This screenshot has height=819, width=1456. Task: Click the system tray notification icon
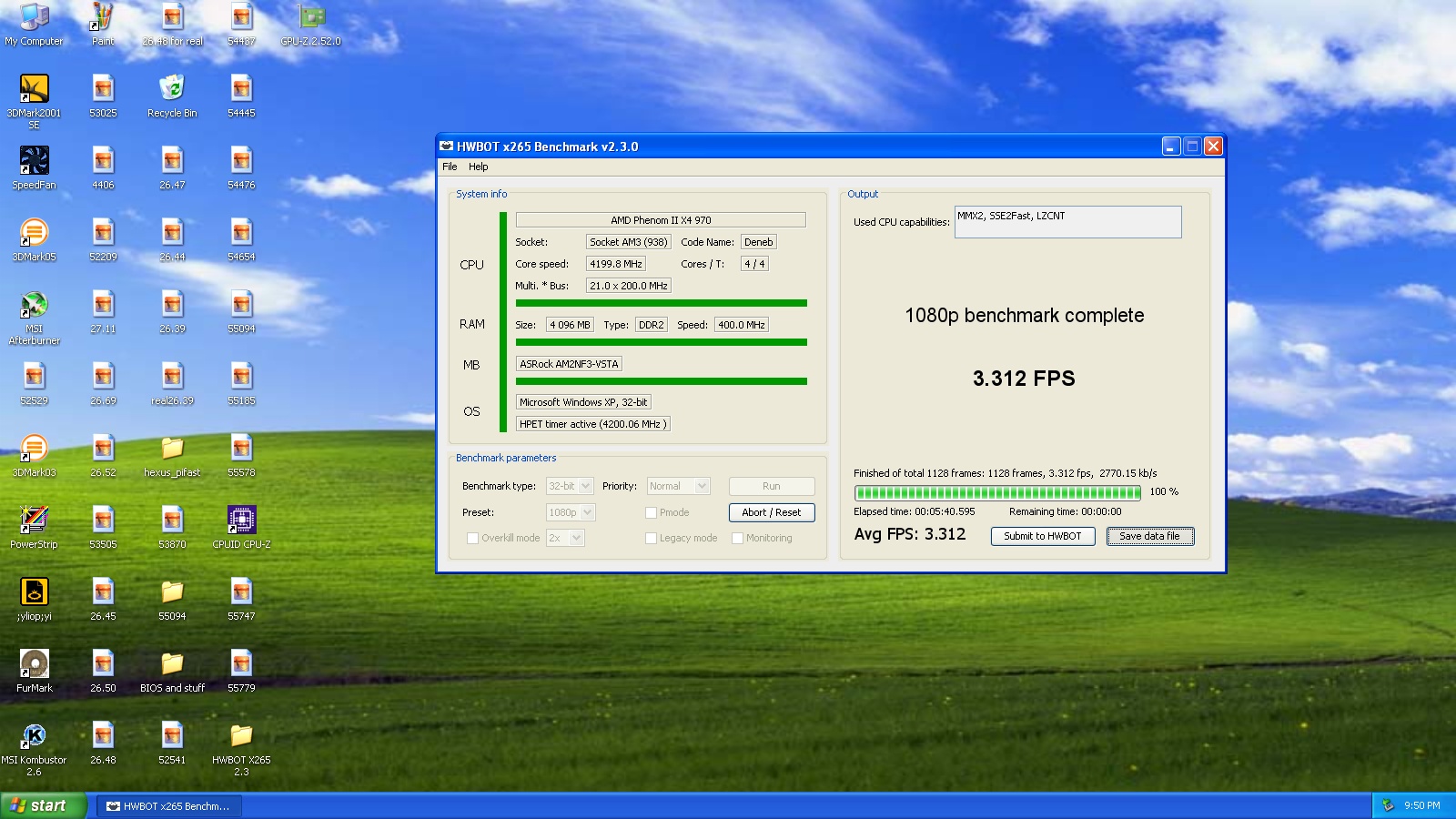pyautogui.click(x=1388, y=805)
